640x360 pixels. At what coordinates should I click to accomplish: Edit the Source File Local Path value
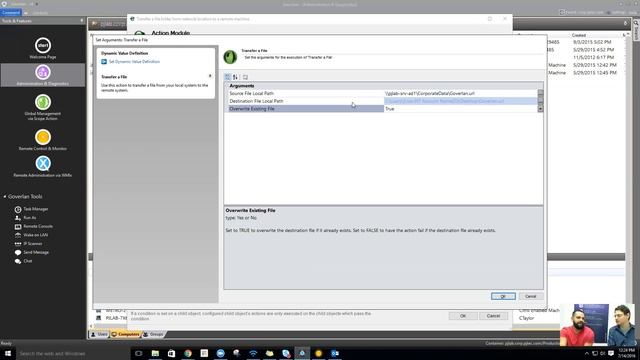(x=460, y=93)
